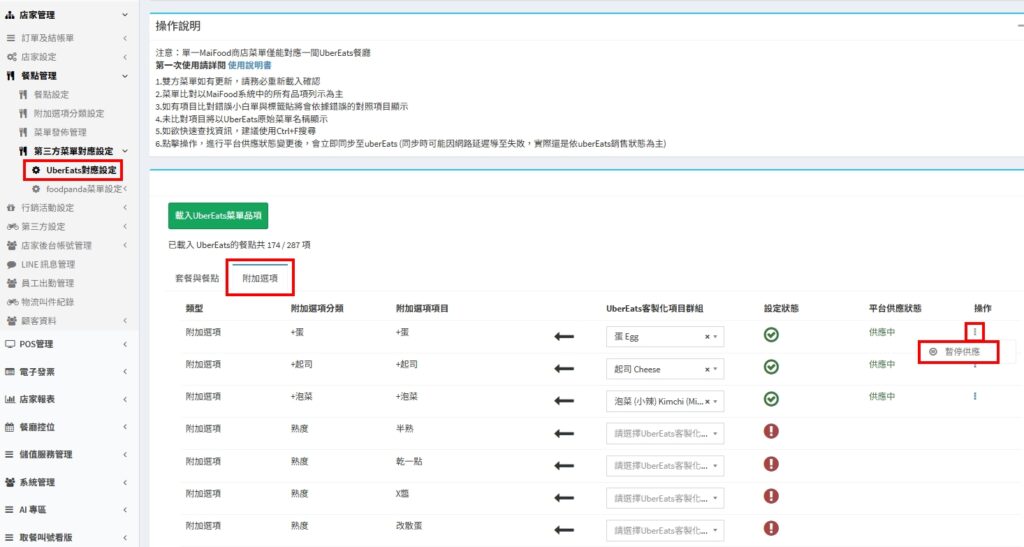The height and width of the screenshot is (547, 1024).
Task: Click the left arrow icon in +蛋 row
Action: tap(564, 336)
